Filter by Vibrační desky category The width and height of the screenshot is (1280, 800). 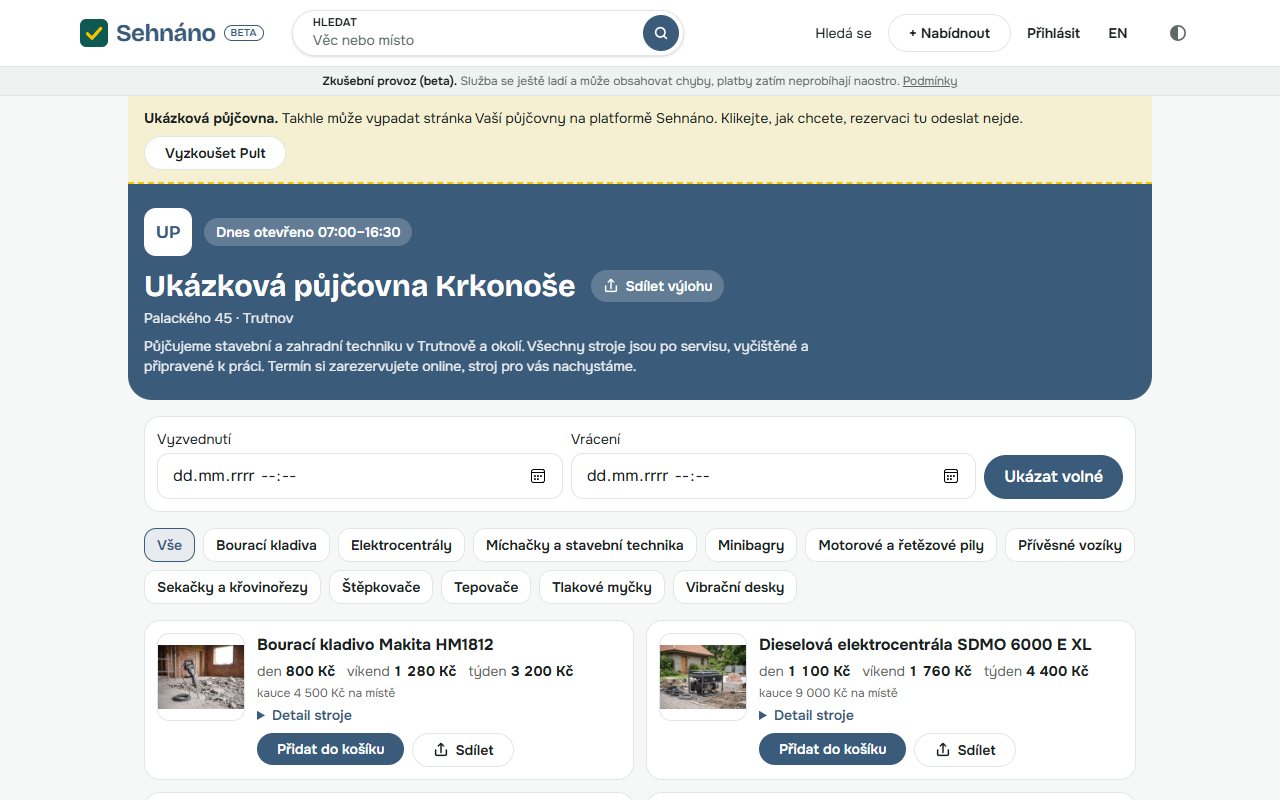pyautogui.click(x=735, y=587)
